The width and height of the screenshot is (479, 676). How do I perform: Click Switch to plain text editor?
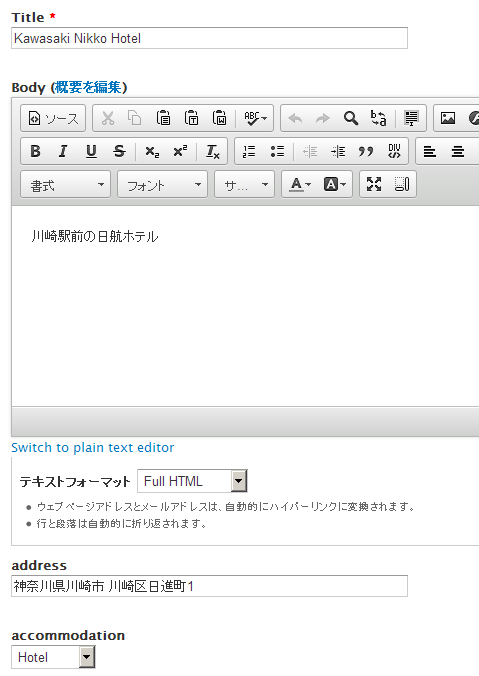coord(93,448)
